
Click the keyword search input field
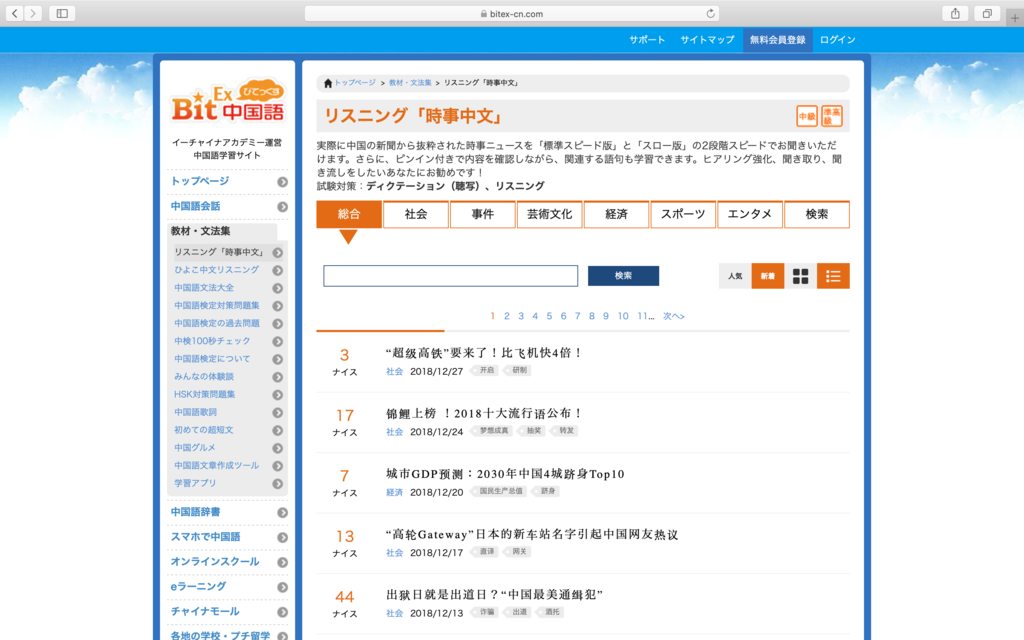point(451,276)
